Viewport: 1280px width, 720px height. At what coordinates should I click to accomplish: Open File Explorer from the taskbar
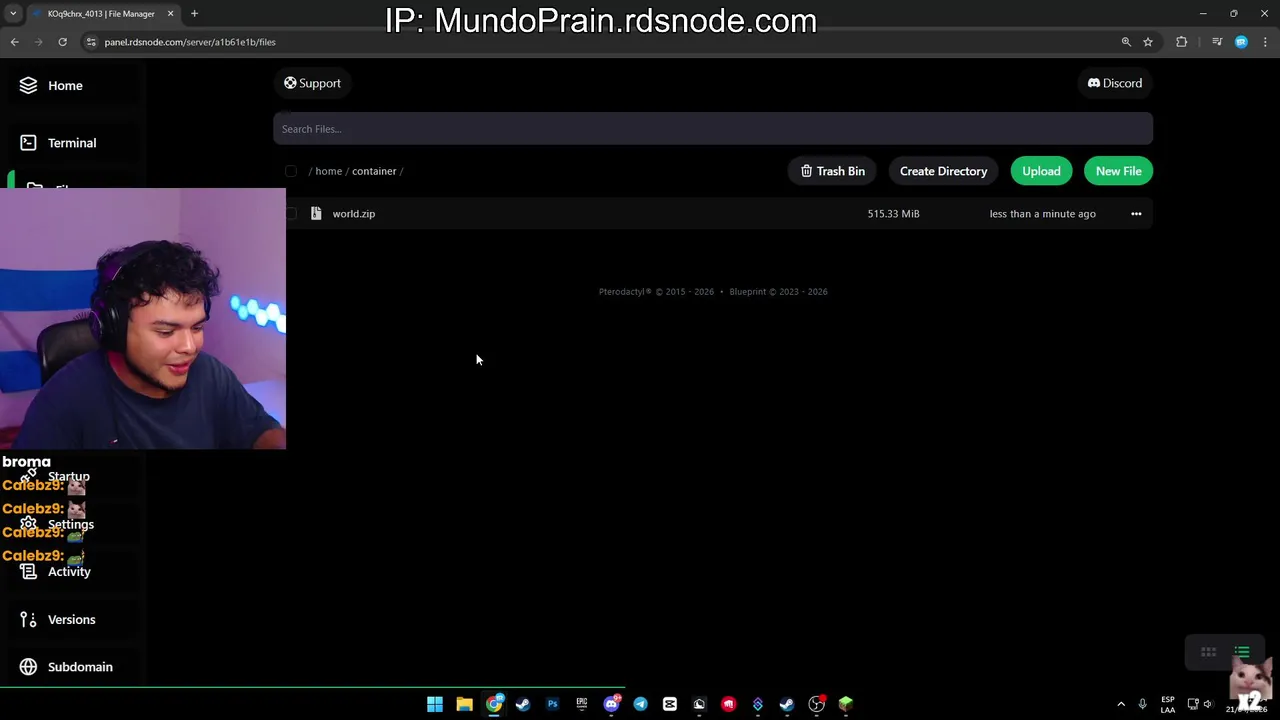coord(464,704)
